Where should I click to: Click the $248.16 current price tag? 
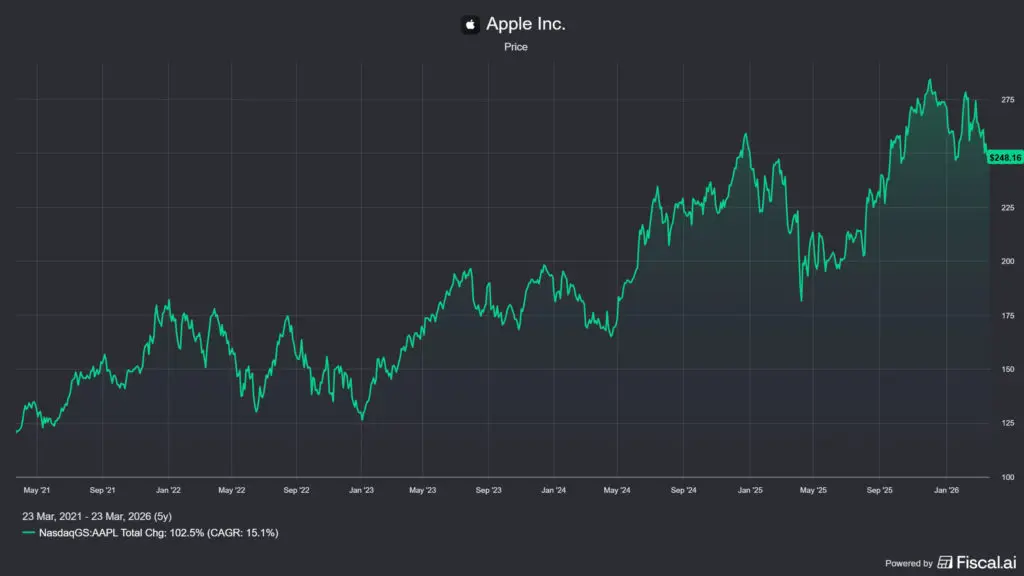tap(1005, 158)
